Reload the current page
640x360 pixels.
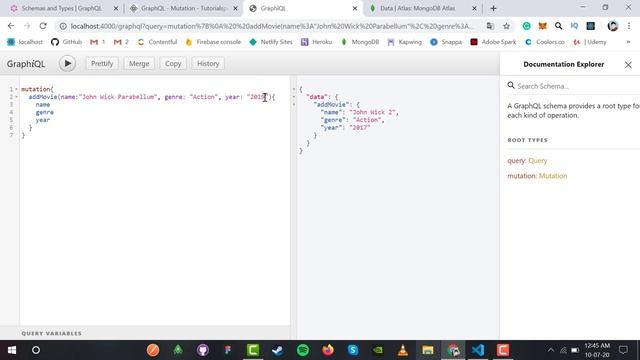coord(43,26)
